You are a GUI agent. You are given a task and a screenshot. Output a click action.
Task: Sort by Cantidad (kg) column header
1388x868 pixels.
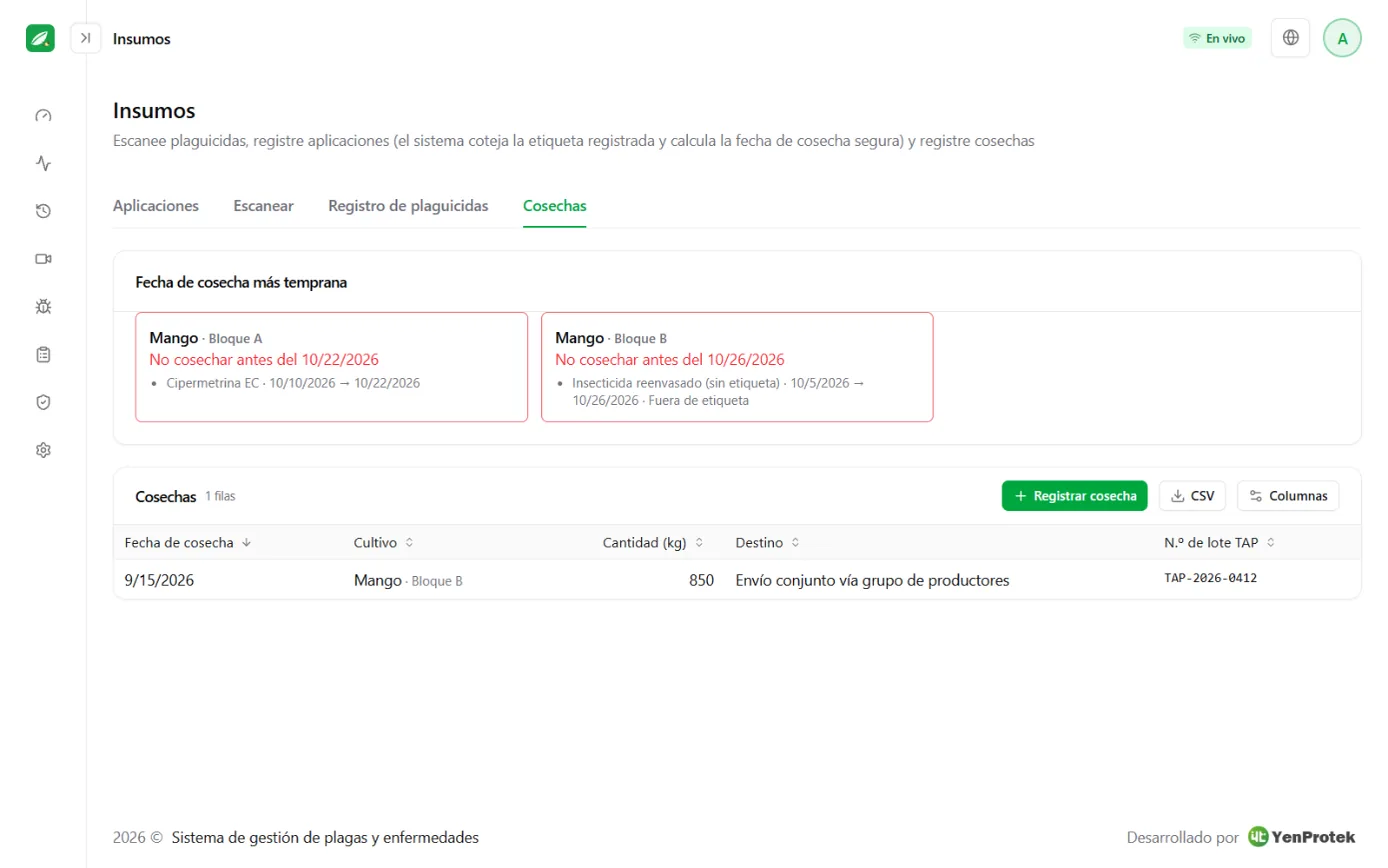point(653,543)
